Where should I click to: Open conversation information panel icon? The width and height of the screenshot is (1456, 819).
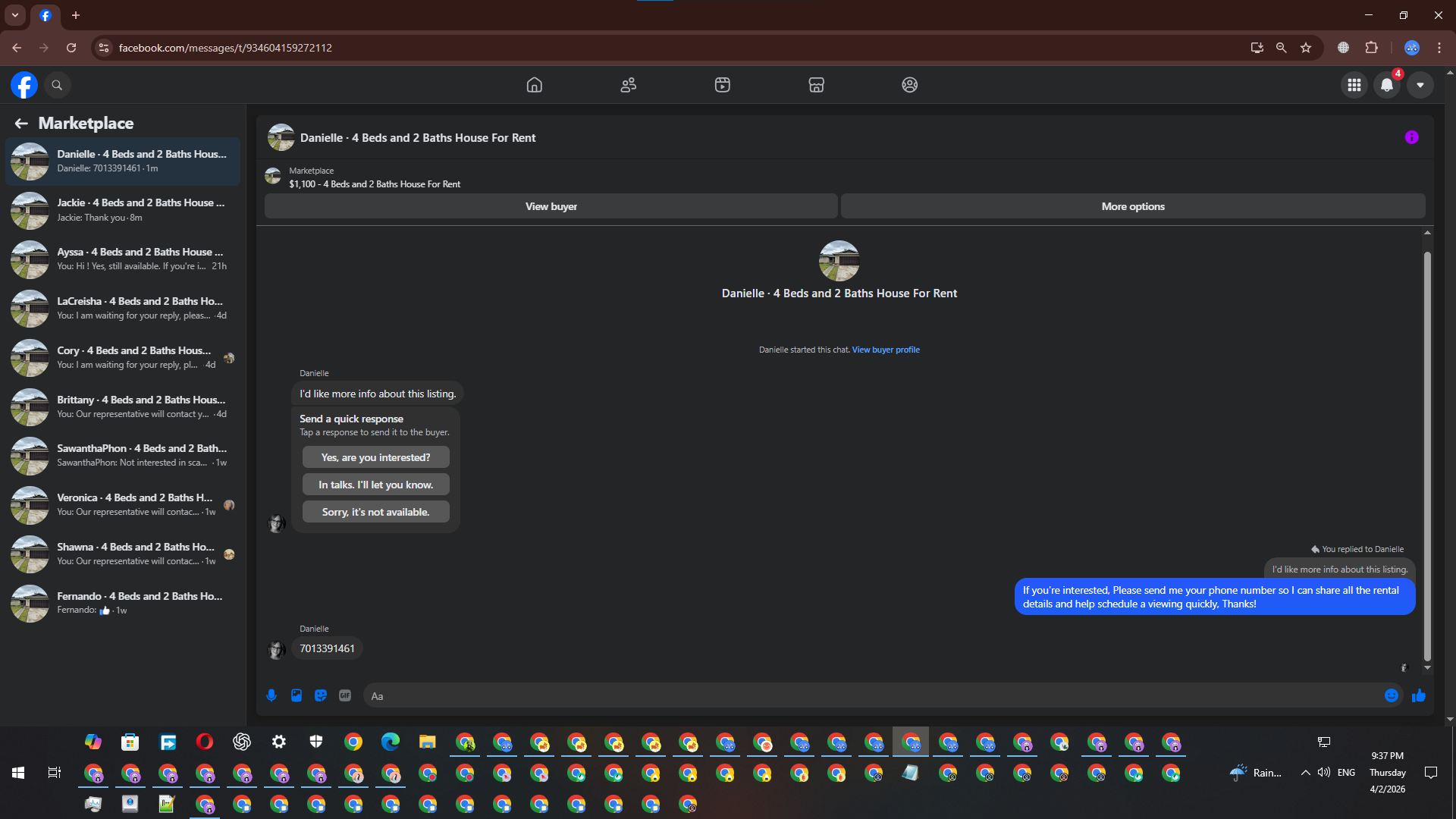click(x=1412, y=137)
